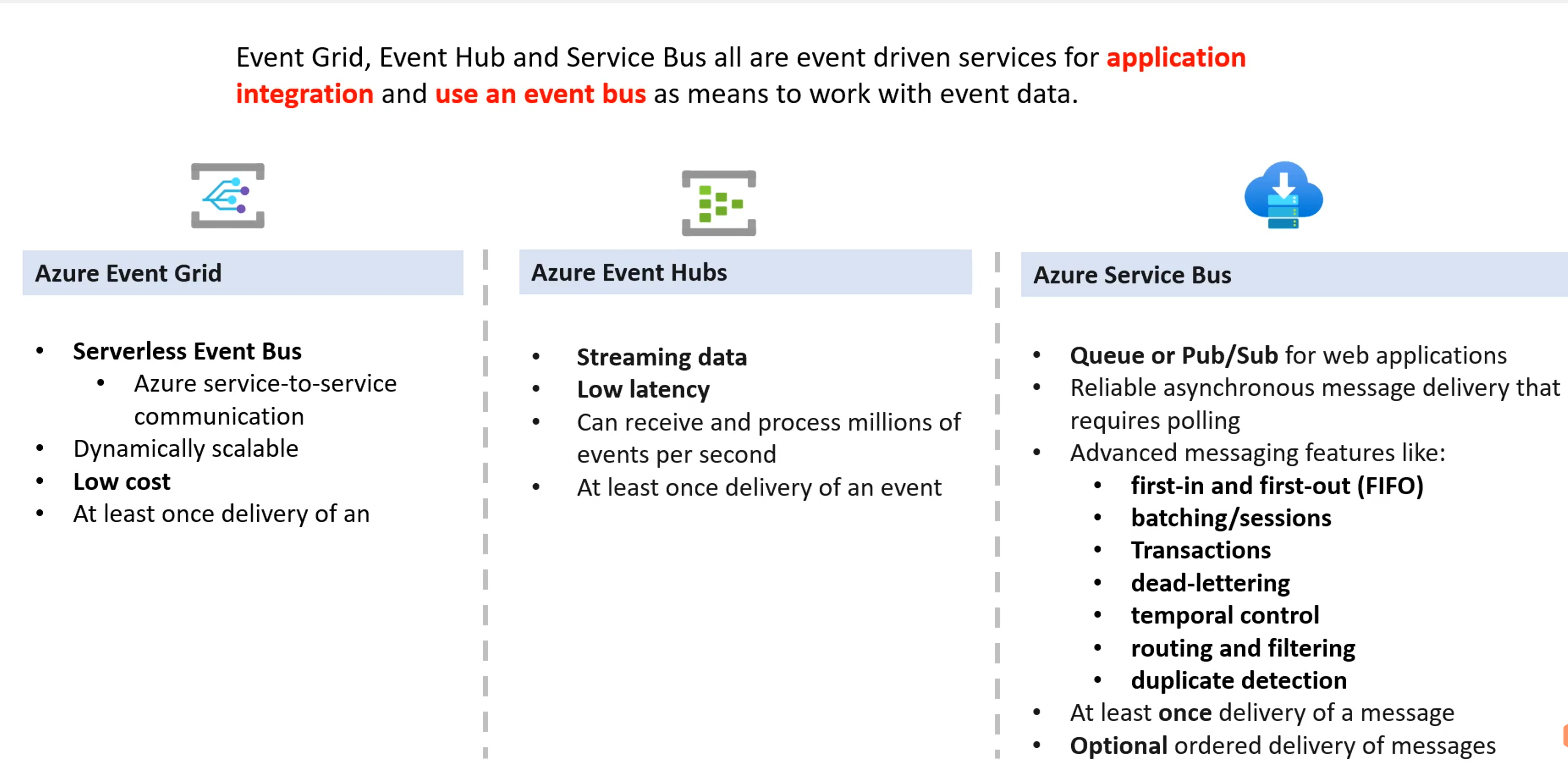Click the 'Dynamically scalable' bullet
This screenshot has height=766, width=1568.
(x=186, y=449)
